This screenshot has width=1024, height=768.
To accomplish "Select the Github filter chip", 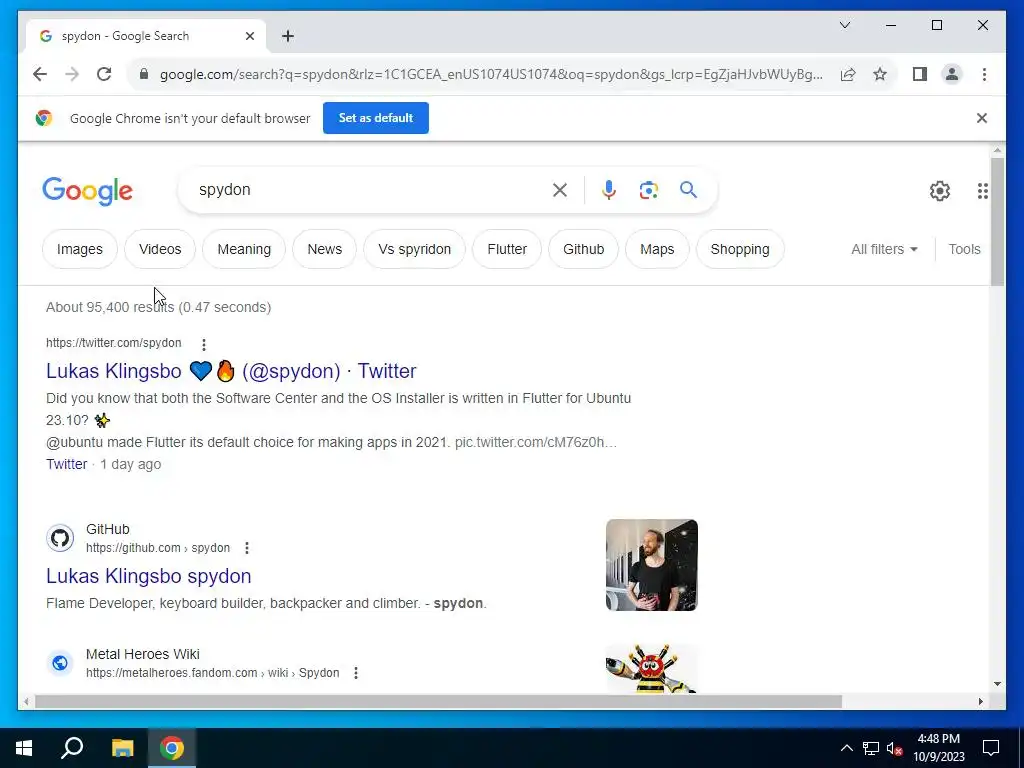I will 583,249.
